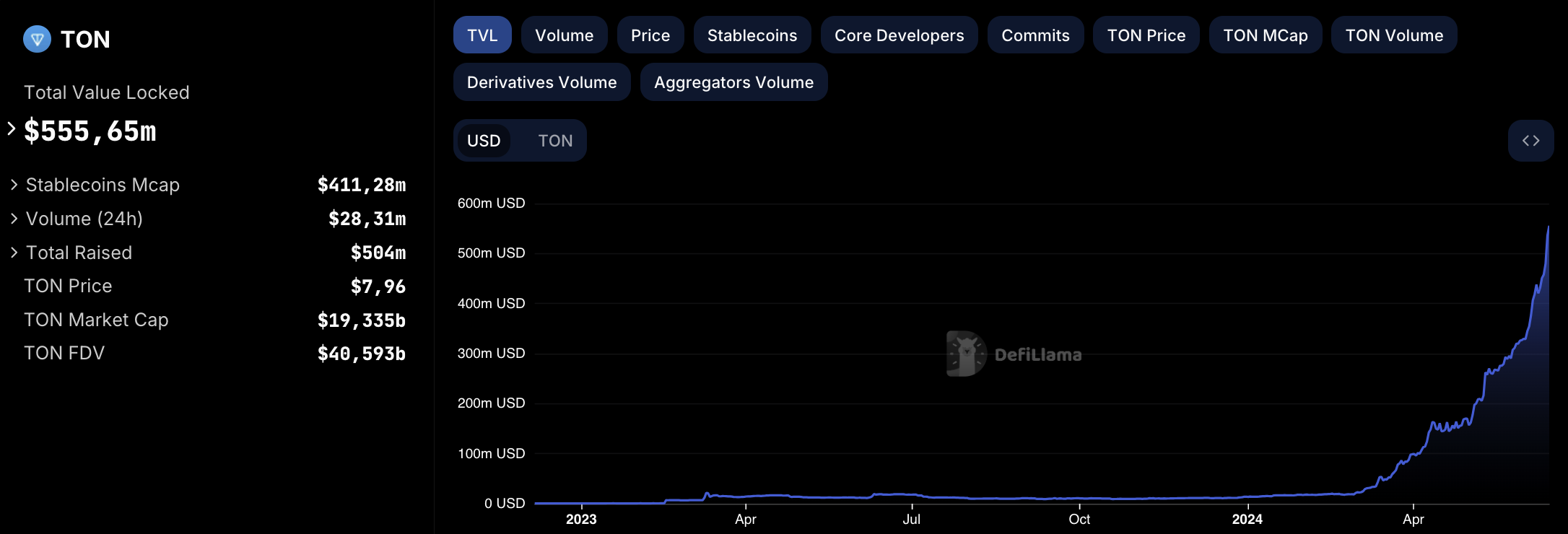The height and width of the screenshot is (534, 1568).
Task: Click the 2024 x-axis label
Action: click(1247, 520)
